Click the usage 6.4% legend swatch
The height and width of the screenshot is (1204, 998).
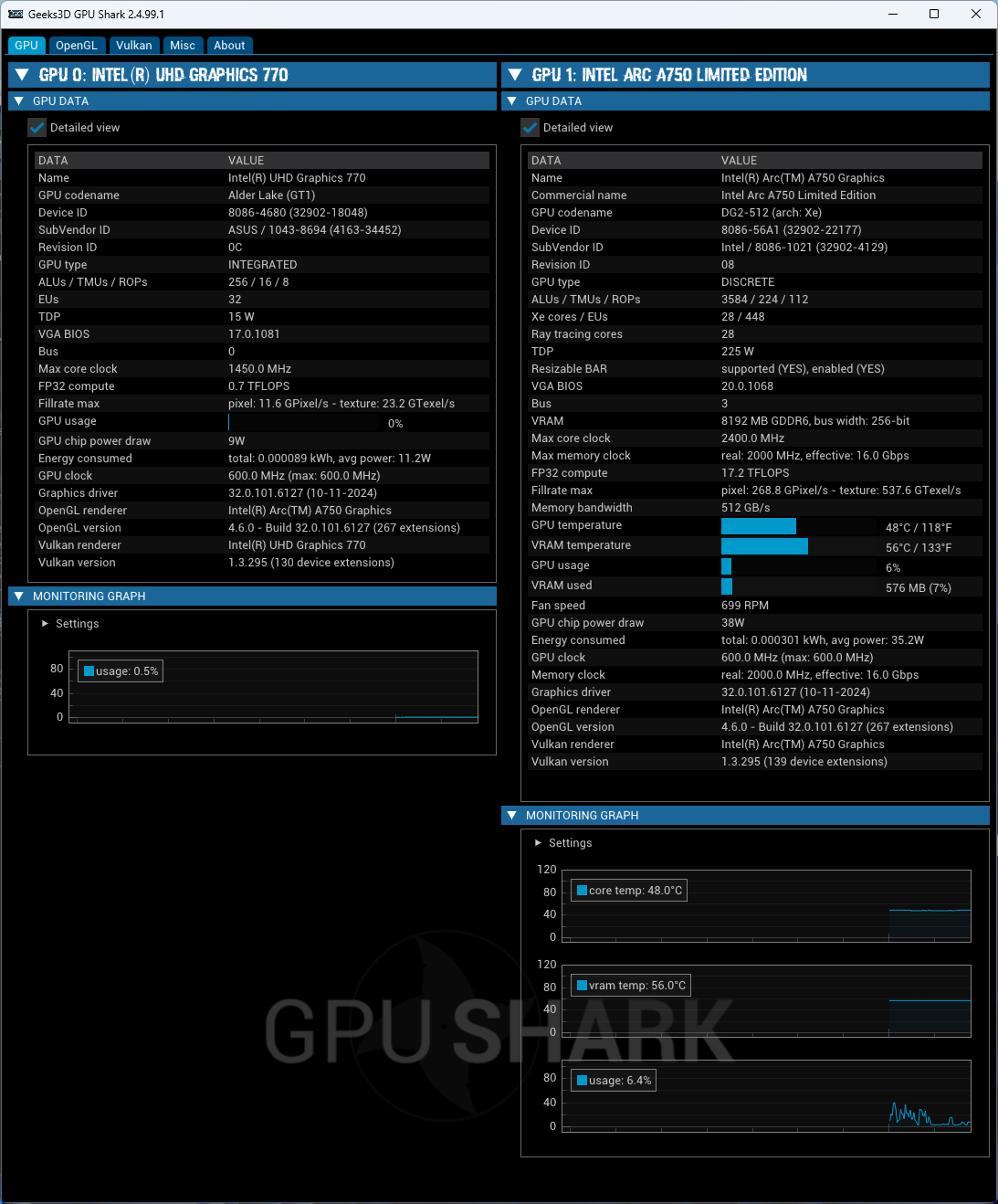point(582,1081)
